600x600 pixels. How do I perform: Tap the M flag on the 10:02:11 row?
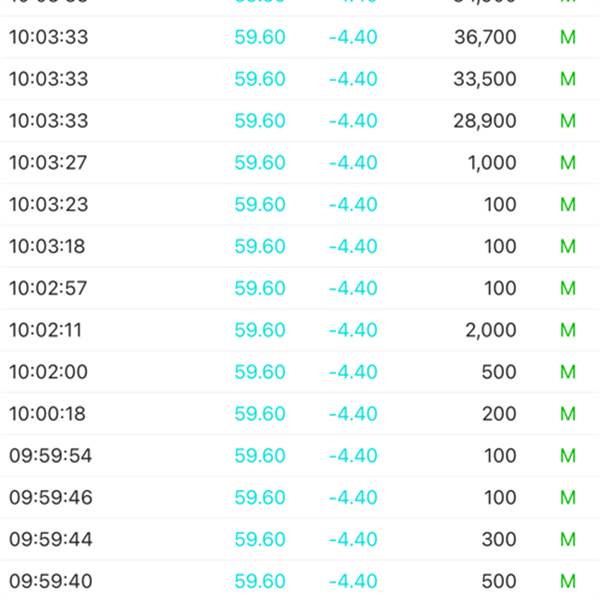tap(568, 330)
